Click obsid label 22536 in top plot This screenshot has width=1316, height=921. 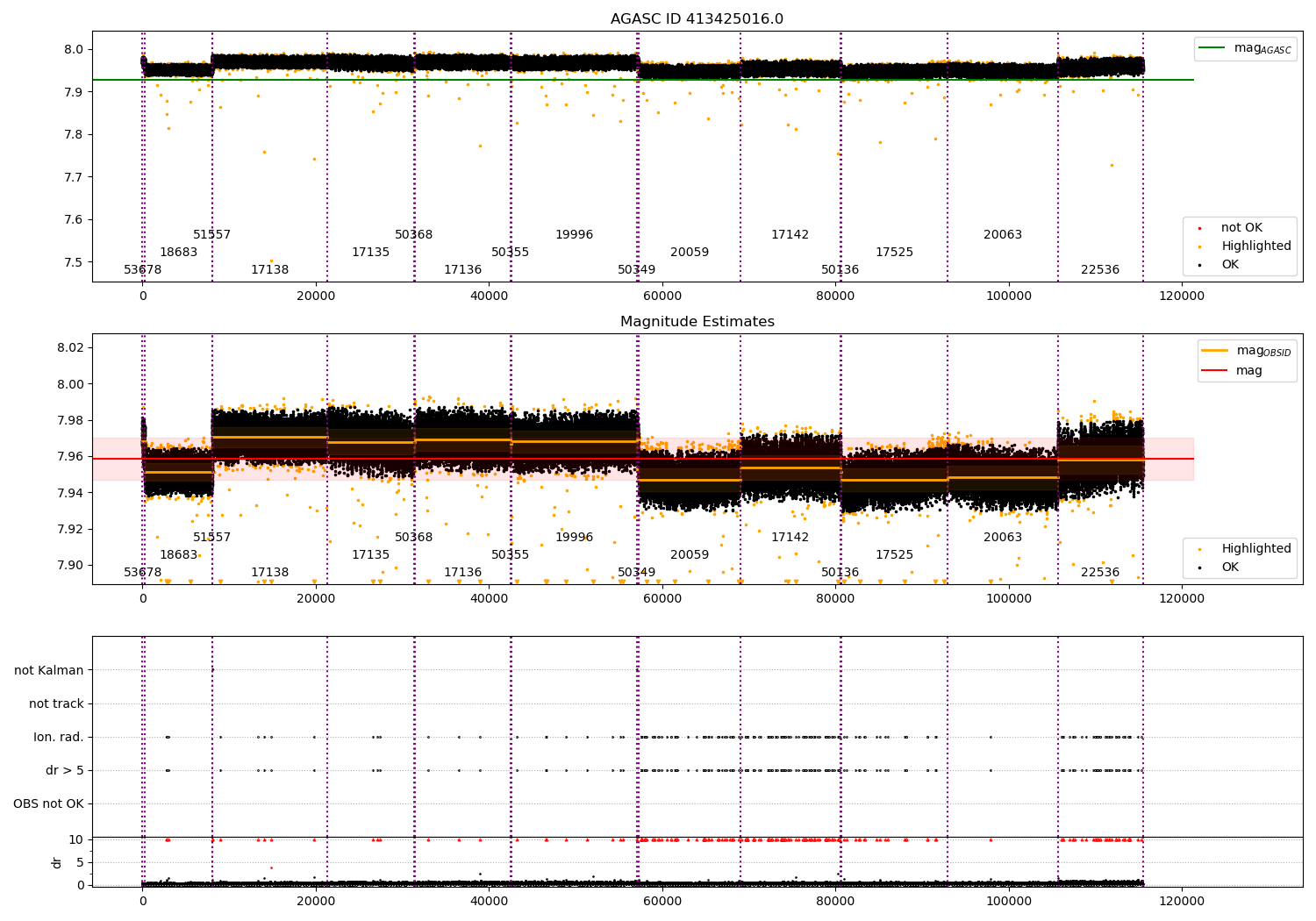tap(1099, 270)
